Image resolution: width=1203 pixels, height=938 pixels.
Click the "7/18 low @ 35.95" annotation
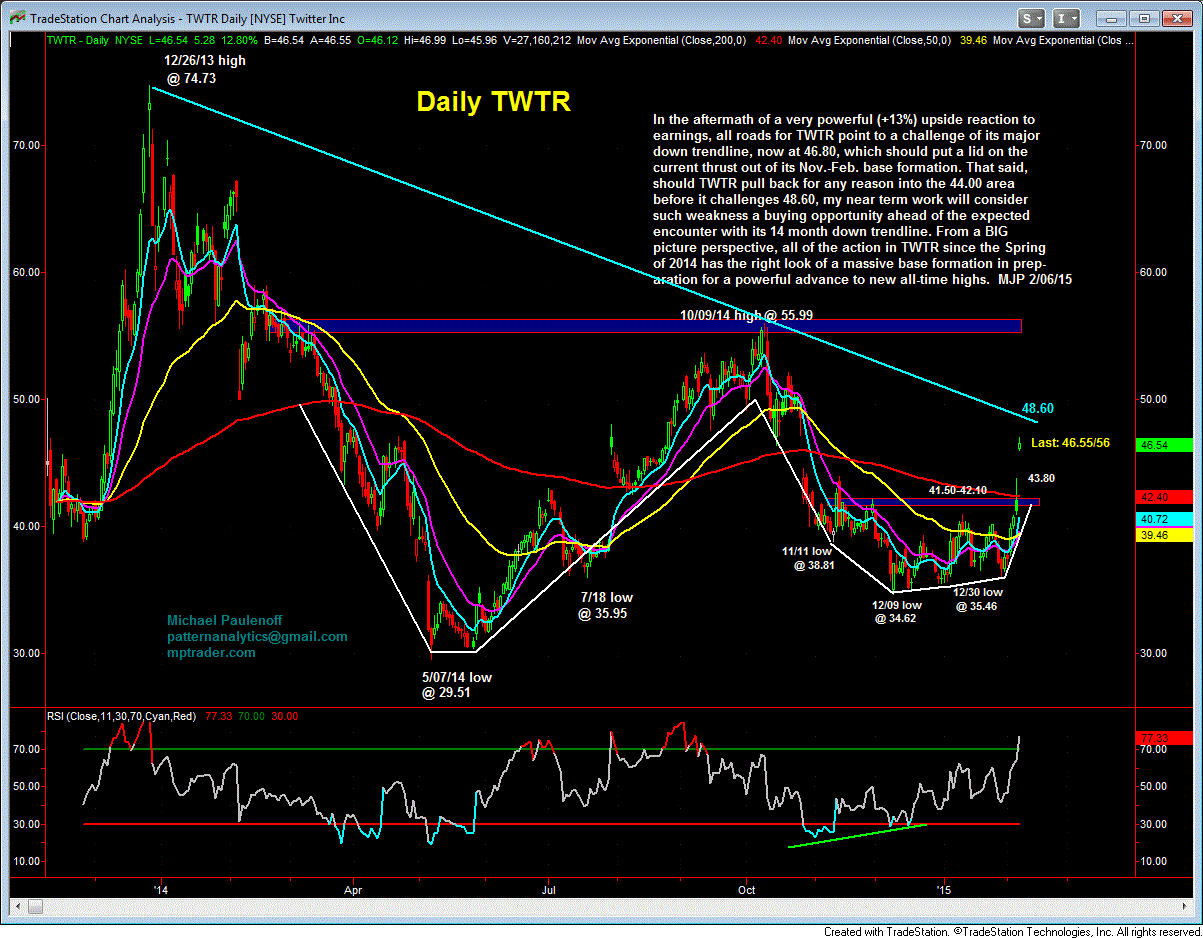tap(604, 605)
